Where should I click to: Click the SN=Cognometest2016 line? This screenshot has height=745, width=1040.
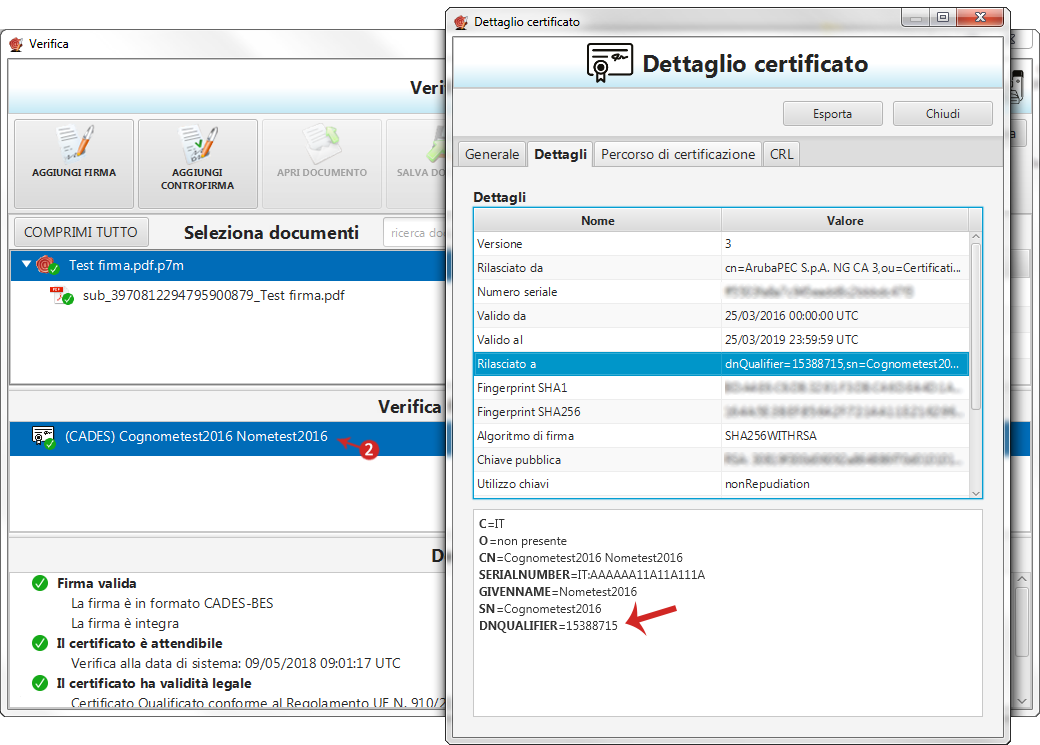(540, 608)
